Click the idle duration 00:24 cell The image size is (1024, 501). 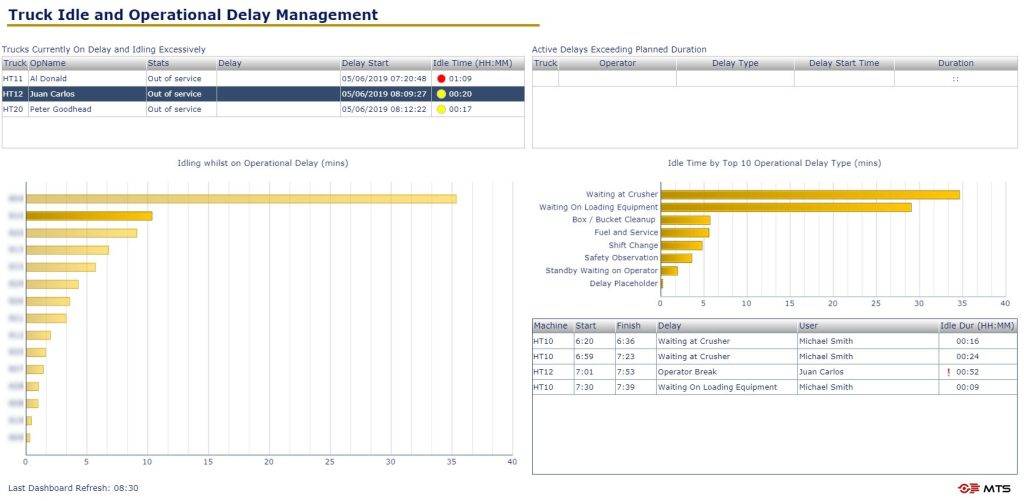click(x=978, y=357)
